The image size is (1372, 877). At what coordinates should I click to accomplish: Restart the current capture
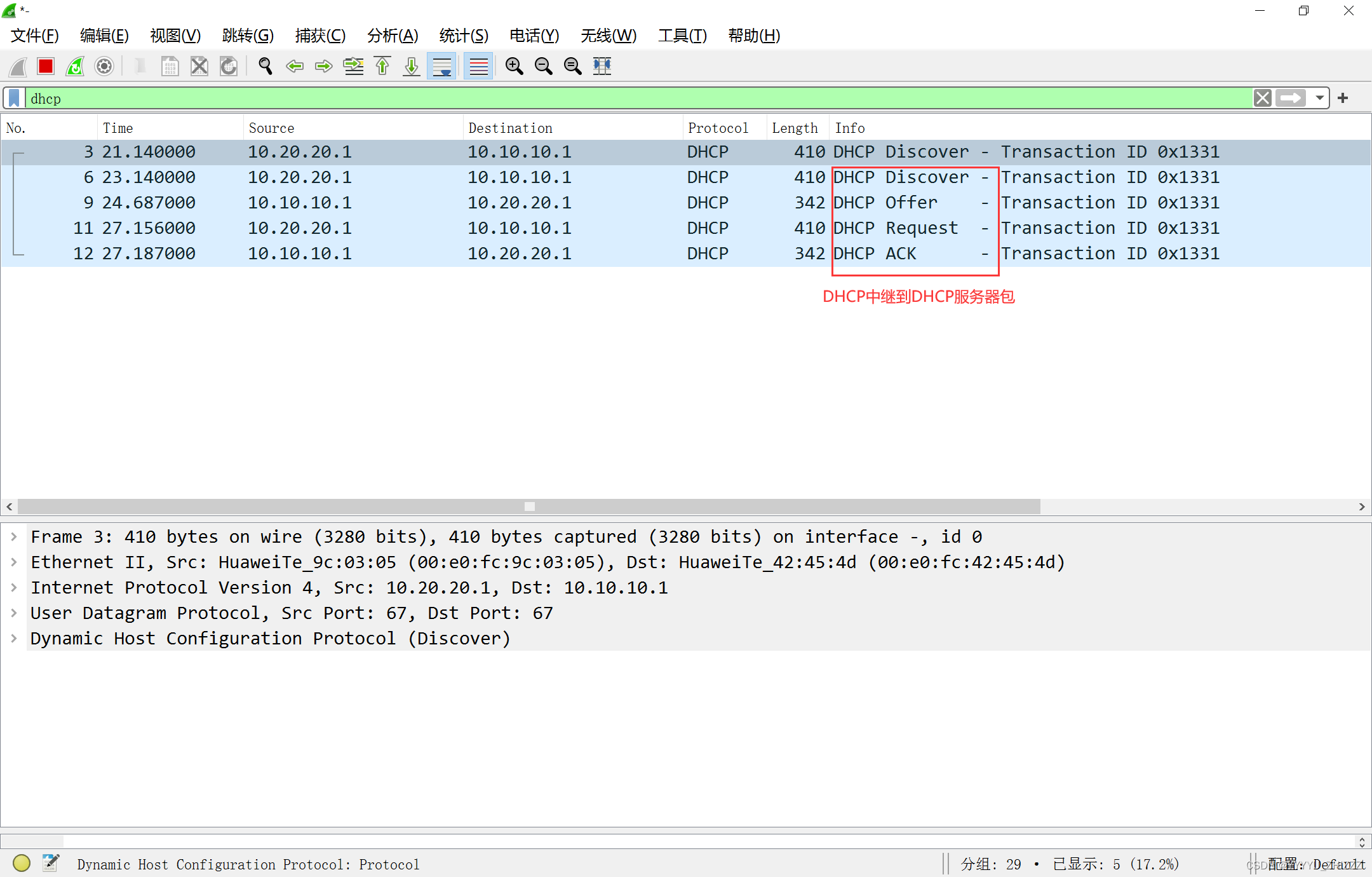click(75, 66)
